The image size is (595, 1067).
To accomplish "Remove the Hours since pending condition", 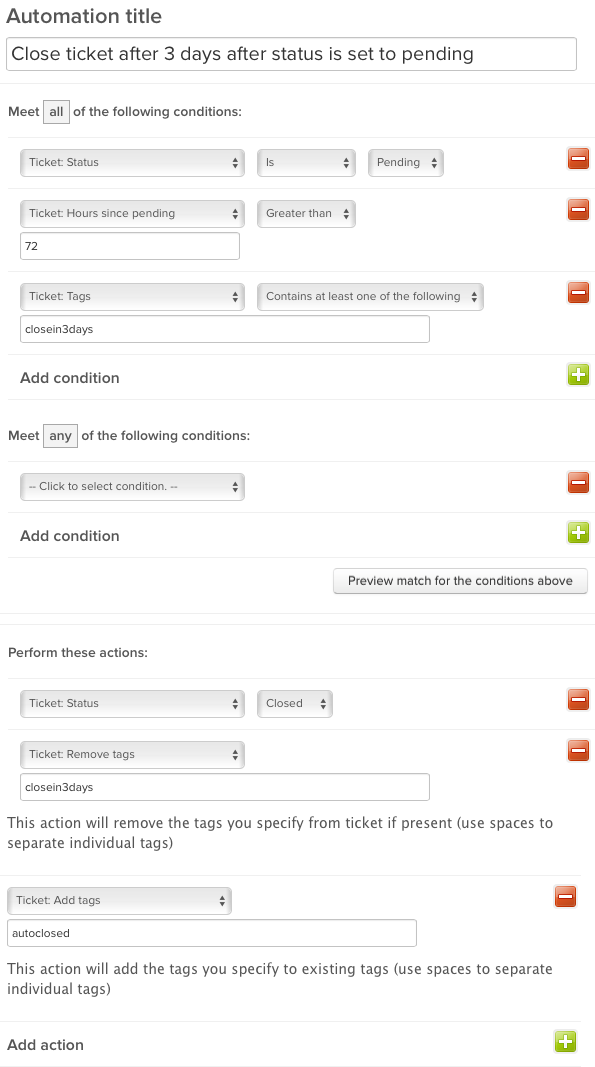I will tap(578, 210).
